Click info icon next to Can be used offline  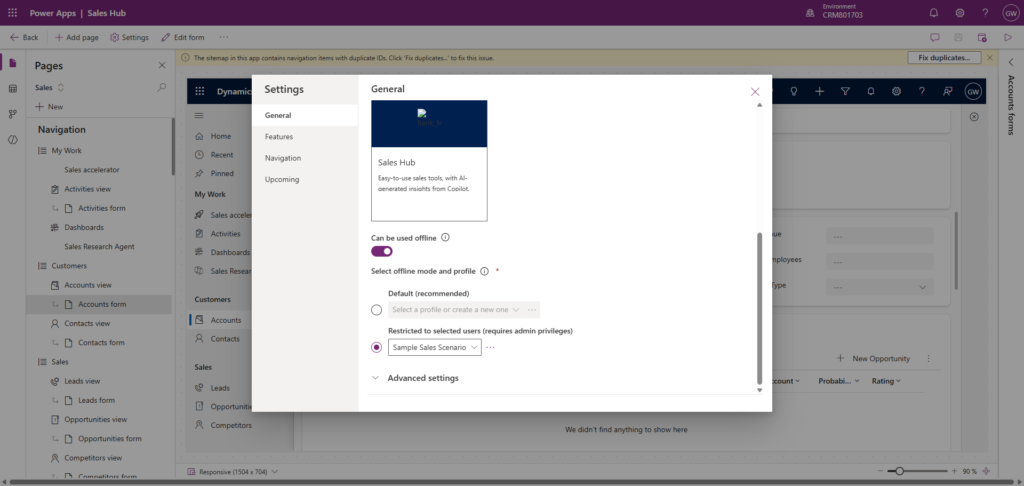coord(445,238)
